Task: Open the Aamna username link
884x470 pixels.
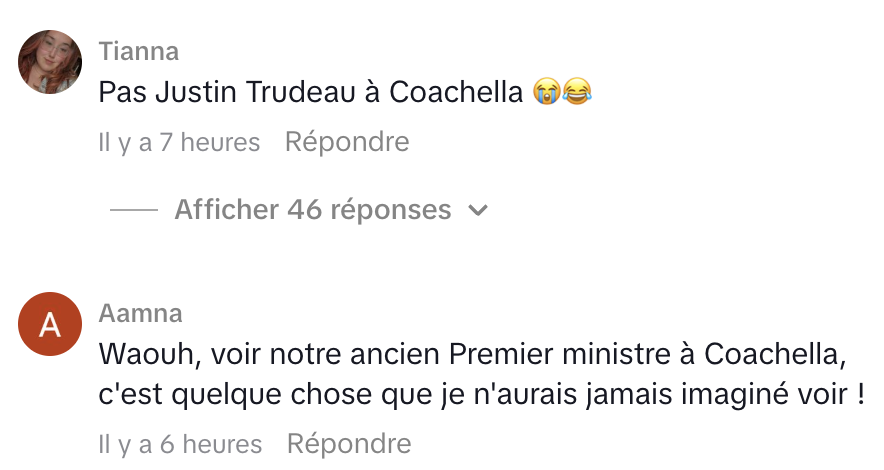Action: point(141,313)
